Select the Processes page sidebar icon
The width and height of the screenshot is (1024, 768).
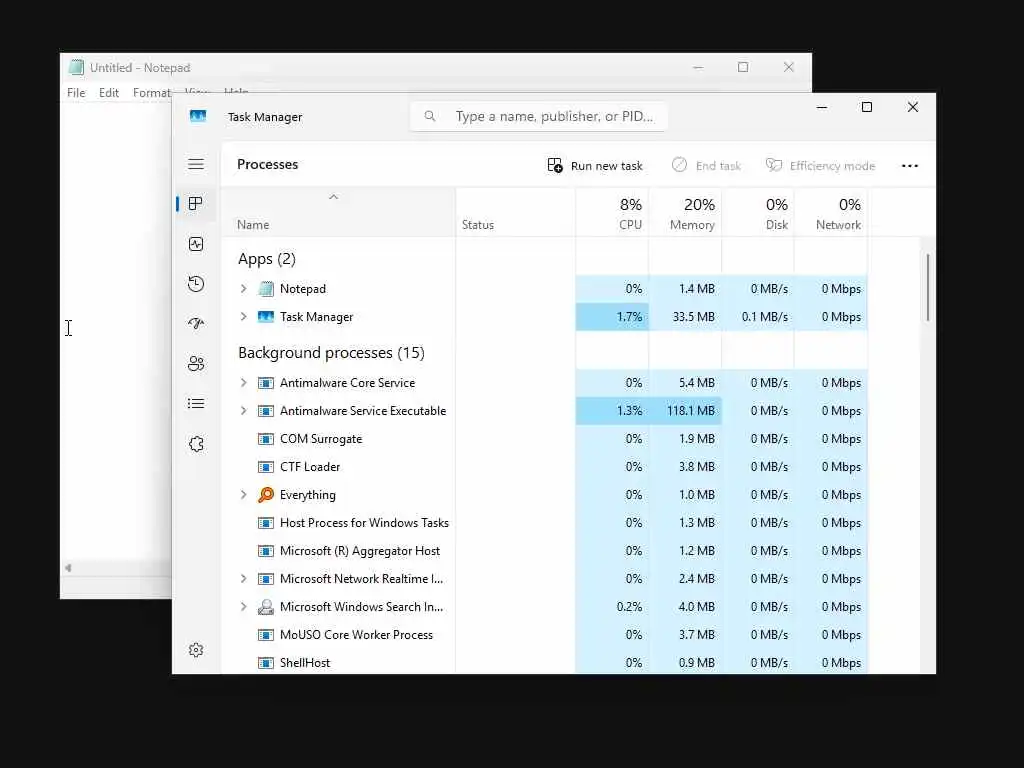pyautogui.click(x=196, y=204)
